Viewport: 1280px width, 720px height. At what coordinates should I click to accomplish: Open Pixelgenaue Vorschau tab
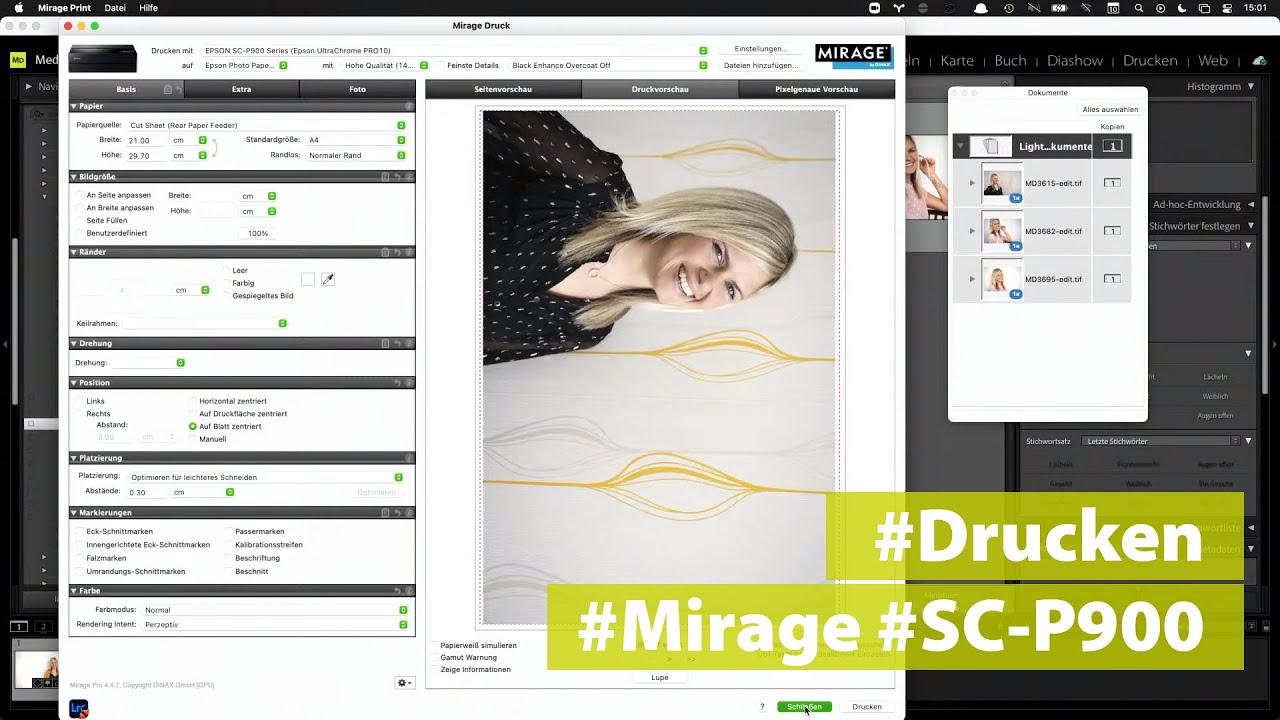[816, 89]
